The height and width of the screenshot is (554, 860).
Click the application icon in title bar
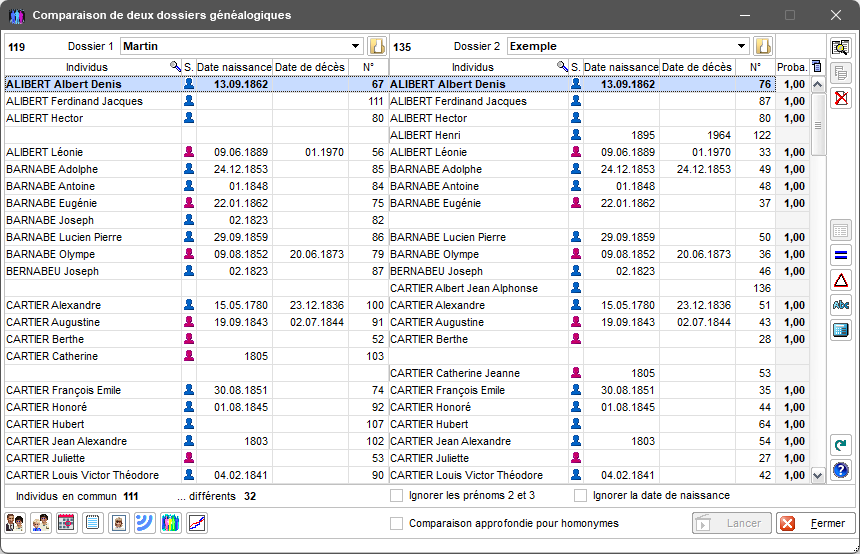[x=17, y=15]
